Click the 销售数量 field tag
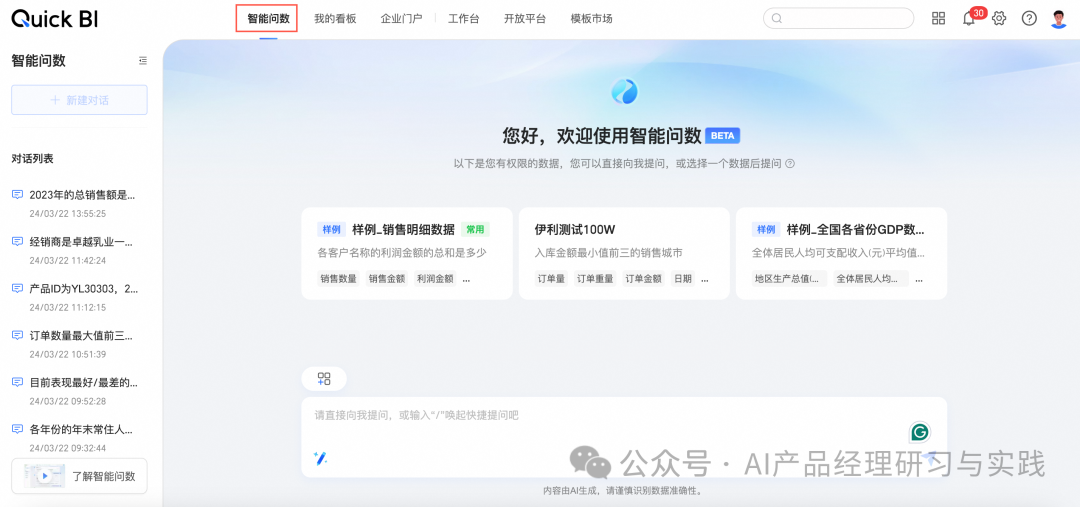 coord(338,279)
